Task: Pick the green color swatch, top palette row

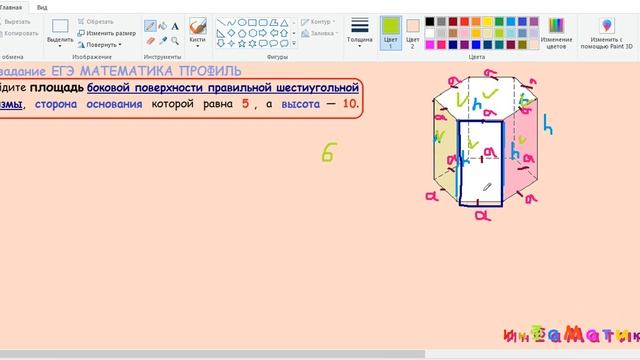Action: (x=499, y=22)
